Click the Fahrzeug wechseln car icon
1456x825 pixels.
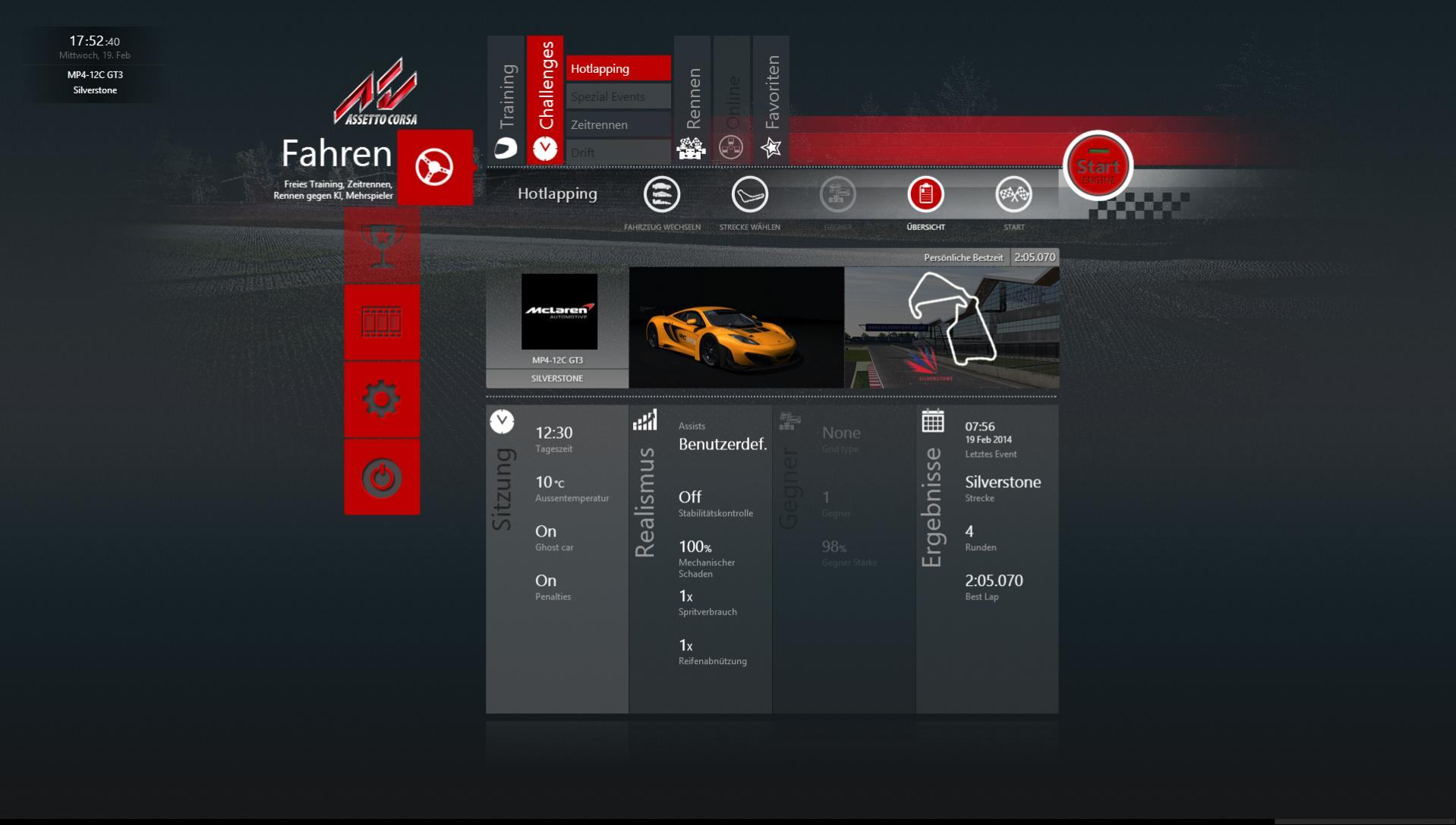662,195
